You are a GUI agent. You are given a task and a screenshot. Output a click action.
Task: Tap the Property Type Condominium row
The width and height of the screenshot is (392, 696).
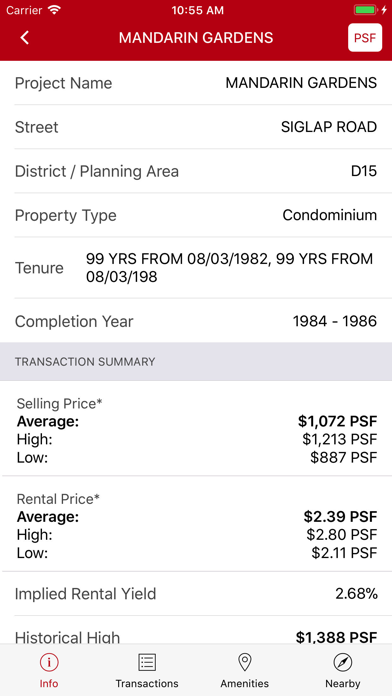point(196,215)
